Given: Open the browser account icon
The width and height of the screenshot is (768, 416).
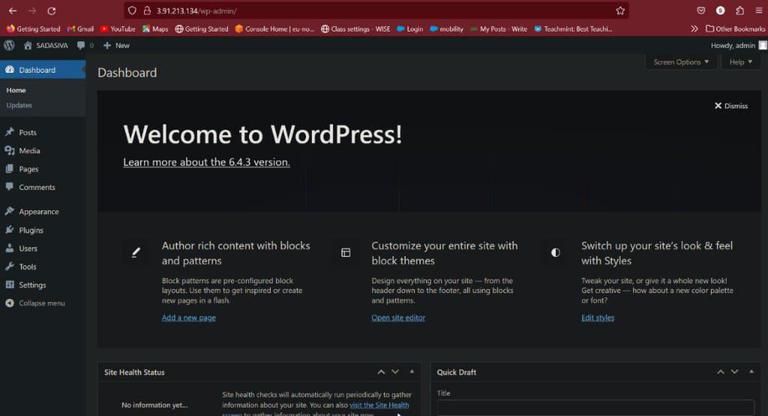Looking at the screenshot, I should (x=720, y=10).
